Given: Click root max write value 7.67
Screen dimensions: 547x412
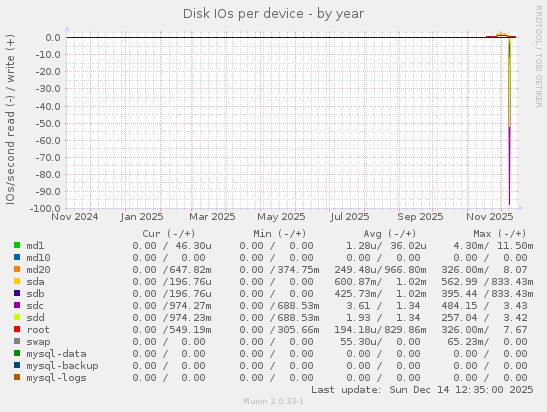Looking at the screenshot, I should point(515,330).
